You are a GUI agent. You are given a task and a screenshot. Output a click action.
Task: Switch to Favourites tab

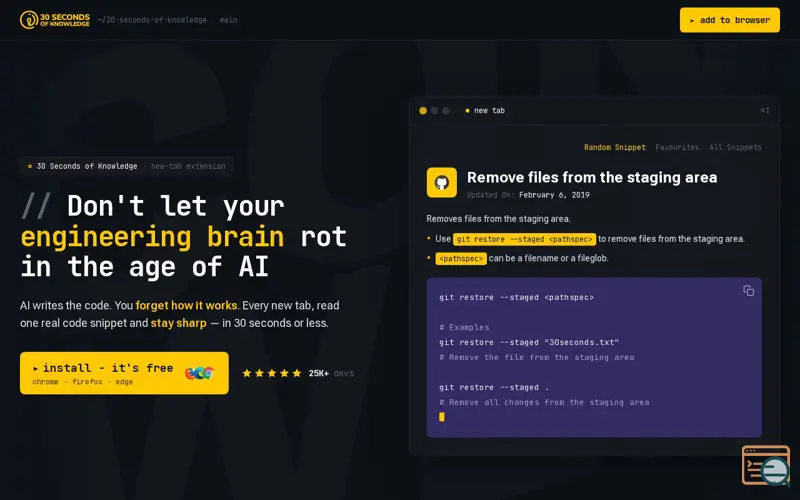pyautogui.click(x=677, y=147)
